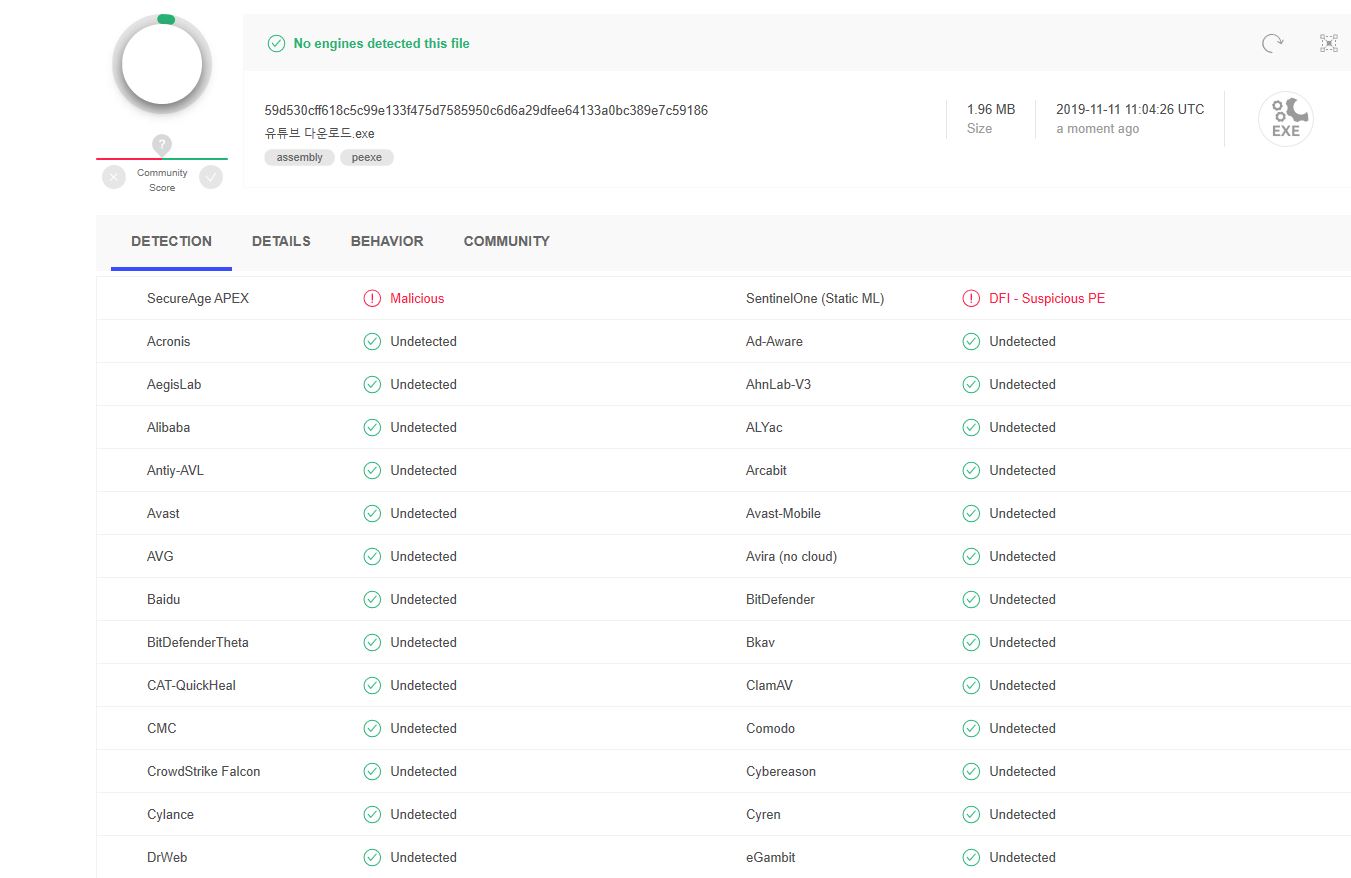
Task: Click the community score question mark
Action: click(162, 145)
